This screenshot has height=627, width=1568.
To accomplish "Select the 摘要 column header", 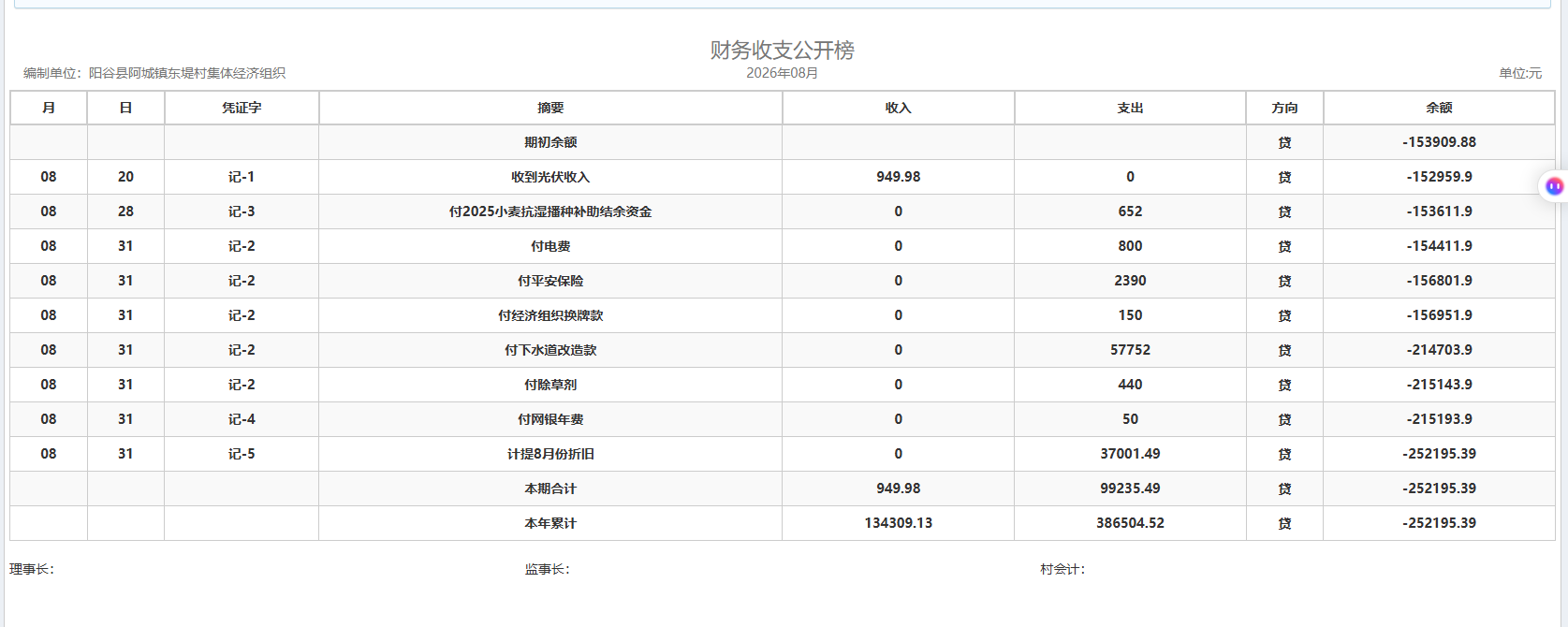I will [x=550, y=108].
